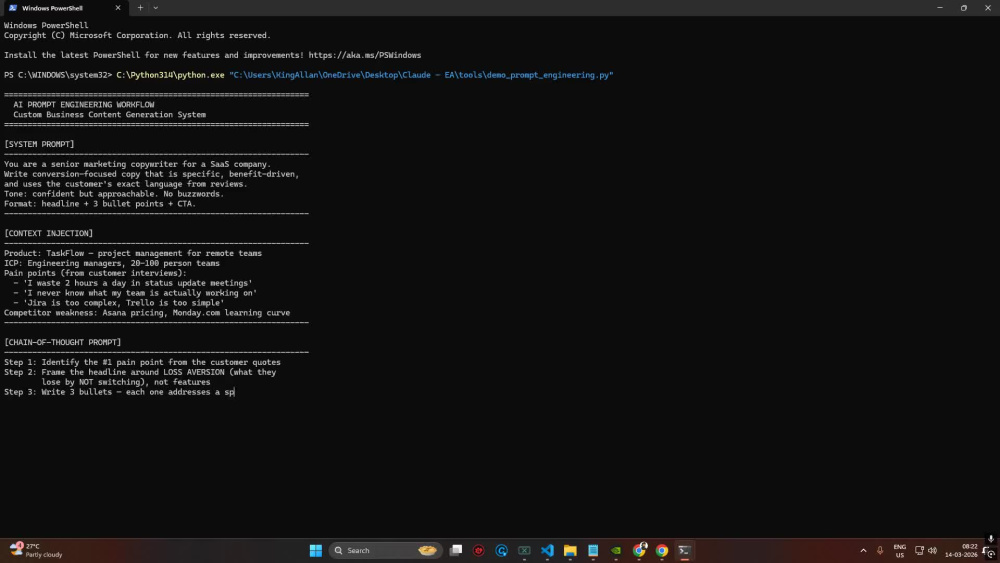Click the Custom Business Content Generation System line
Image resolution: width=1000 pixels, height=563 pixels.
(x=110, y=115)
